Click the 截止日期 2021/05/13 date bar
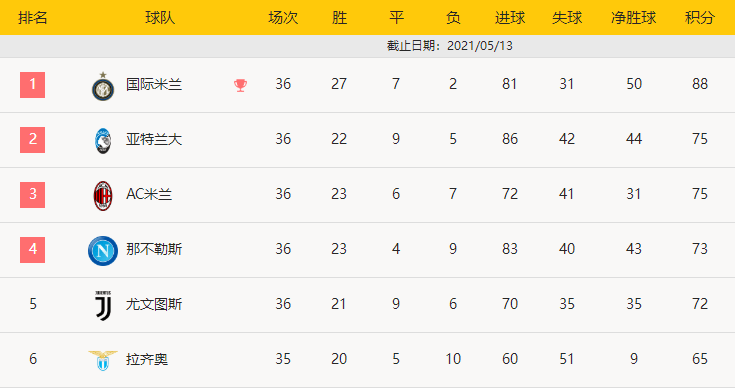The image size is (735, 388). (x=368, y=46)
